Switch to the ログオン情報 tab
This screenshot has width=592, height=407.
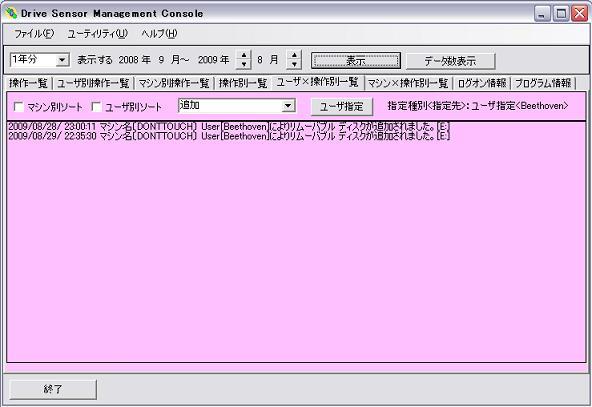[482, 83]
